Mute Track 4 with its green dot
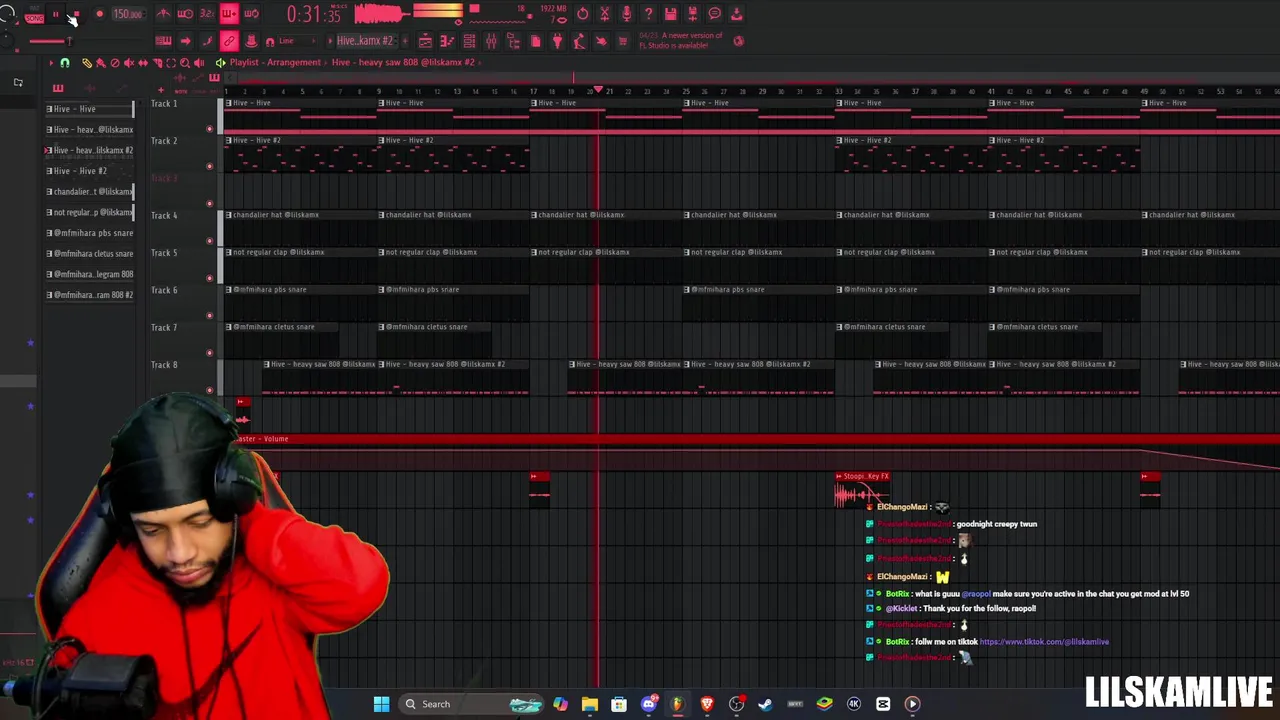 tap(209, 241)
